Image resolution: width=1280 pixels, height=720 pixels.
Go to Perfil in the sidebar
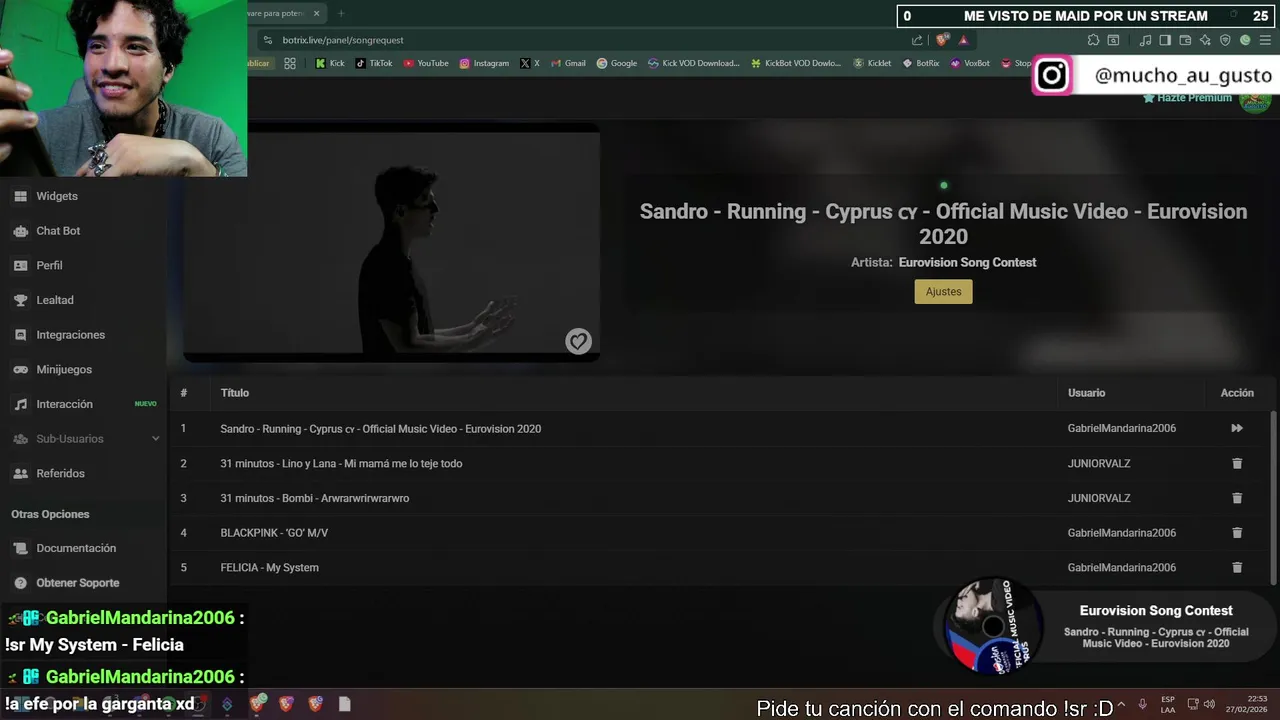pos(49,265)
